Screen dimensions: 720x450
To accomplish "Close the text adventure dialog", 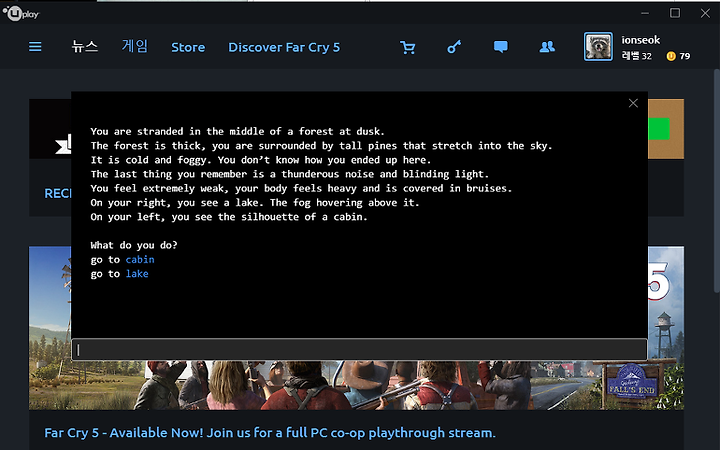I will click(633, 103).
